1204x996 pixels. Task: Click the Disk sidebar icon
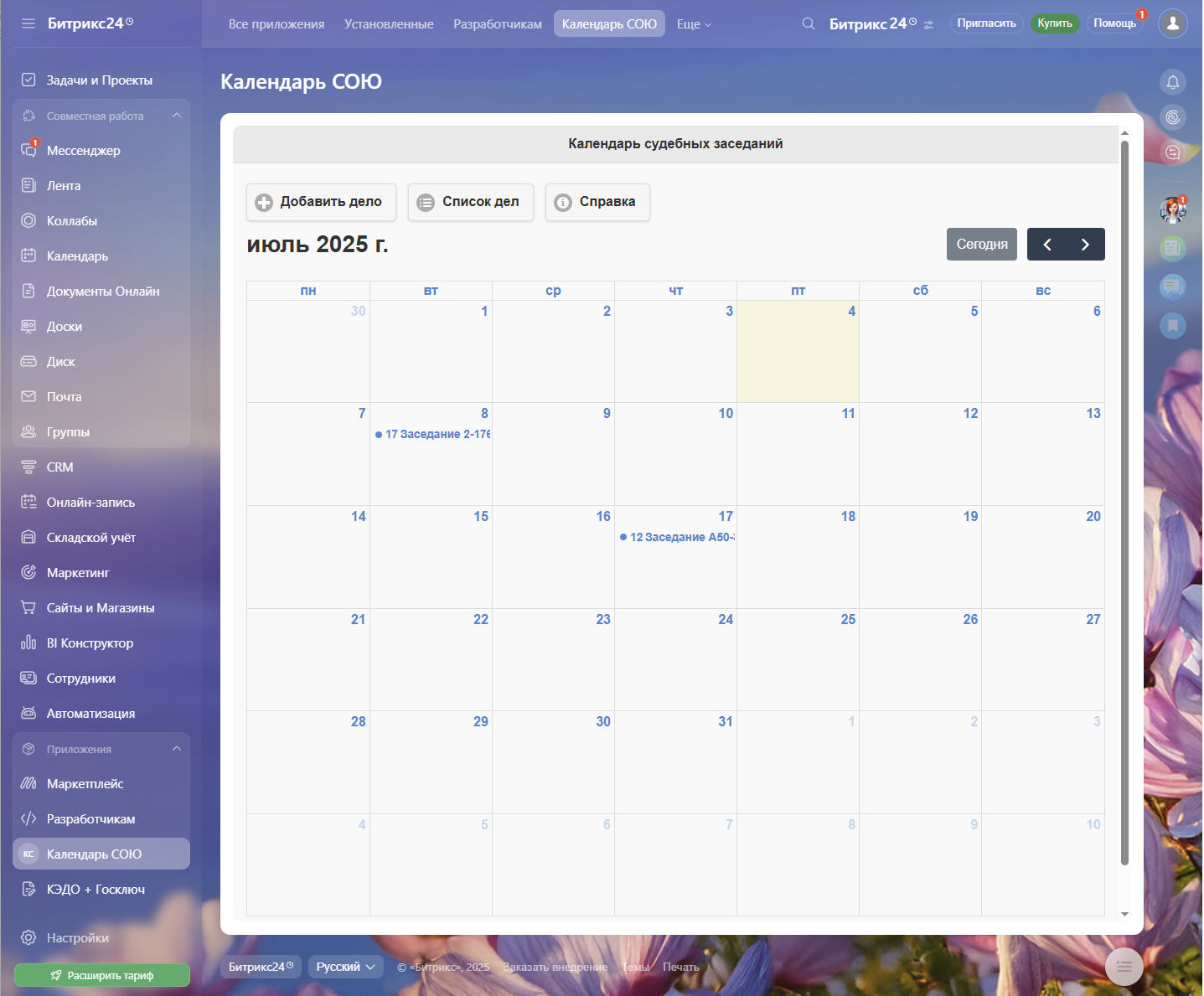[28, 362]
